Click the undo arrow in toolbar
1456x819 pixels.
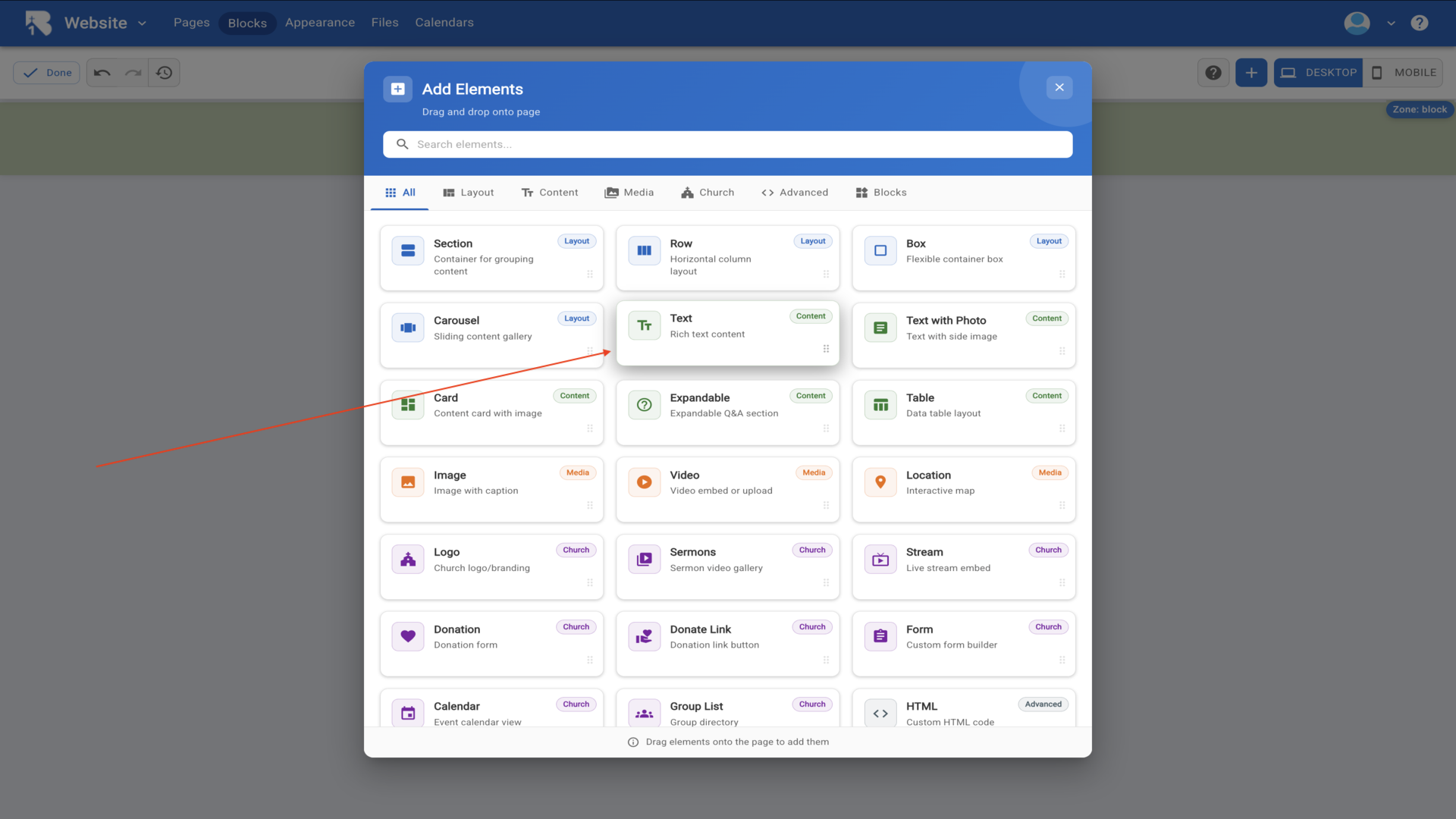[102, 73]
